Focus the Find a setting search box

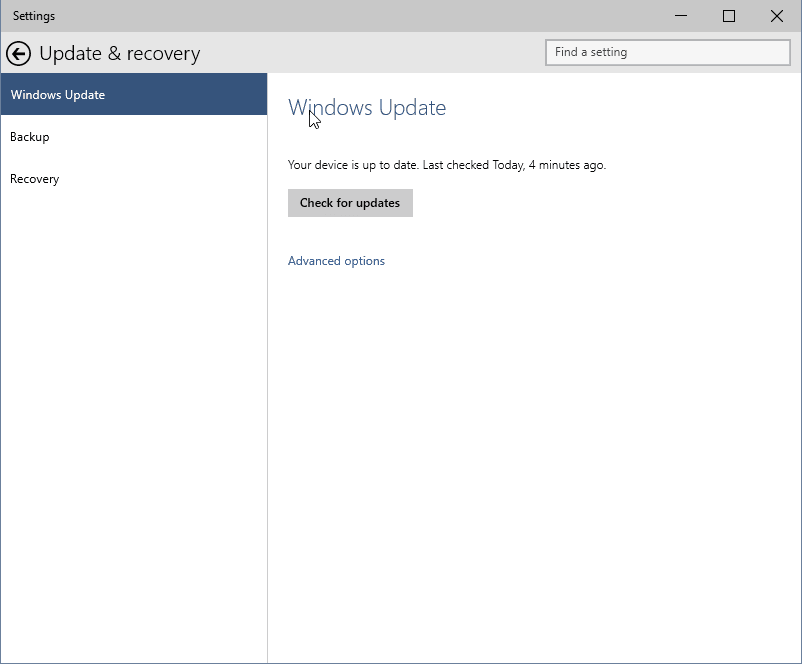click(667, 52)
